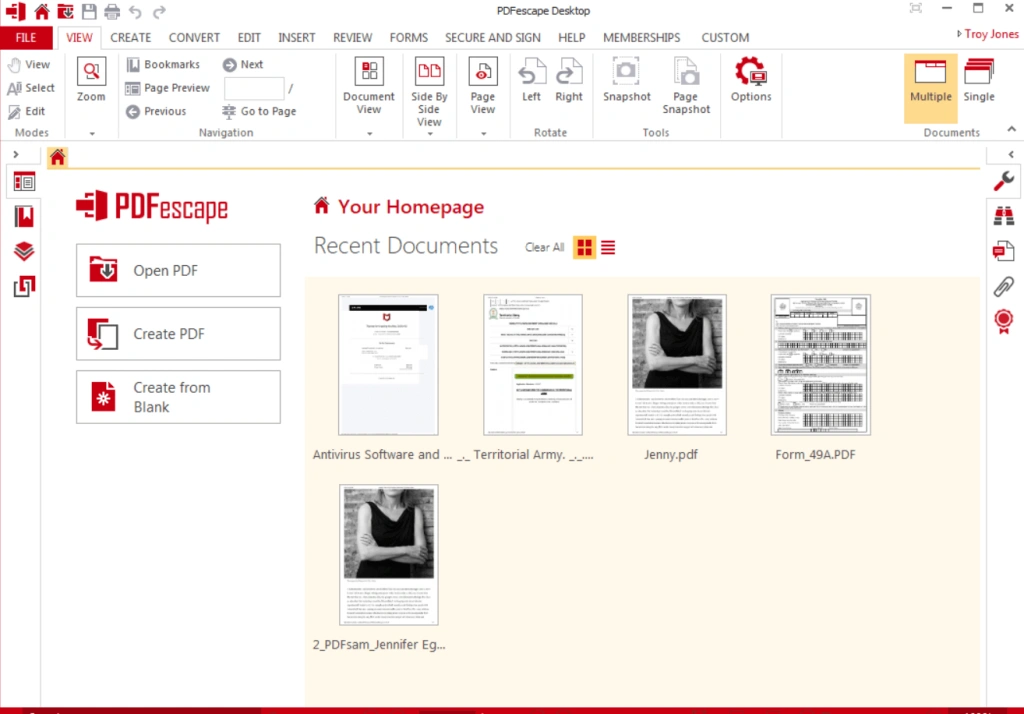Image resolution: width=1024 pixels, height=714 pixels.
Task: Rotate page Right
Action: tap(569, 80)
